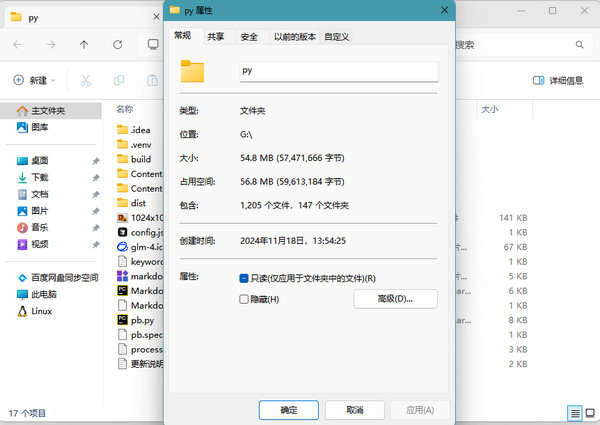Click the copy icon in toolbar

coord(119,80)
